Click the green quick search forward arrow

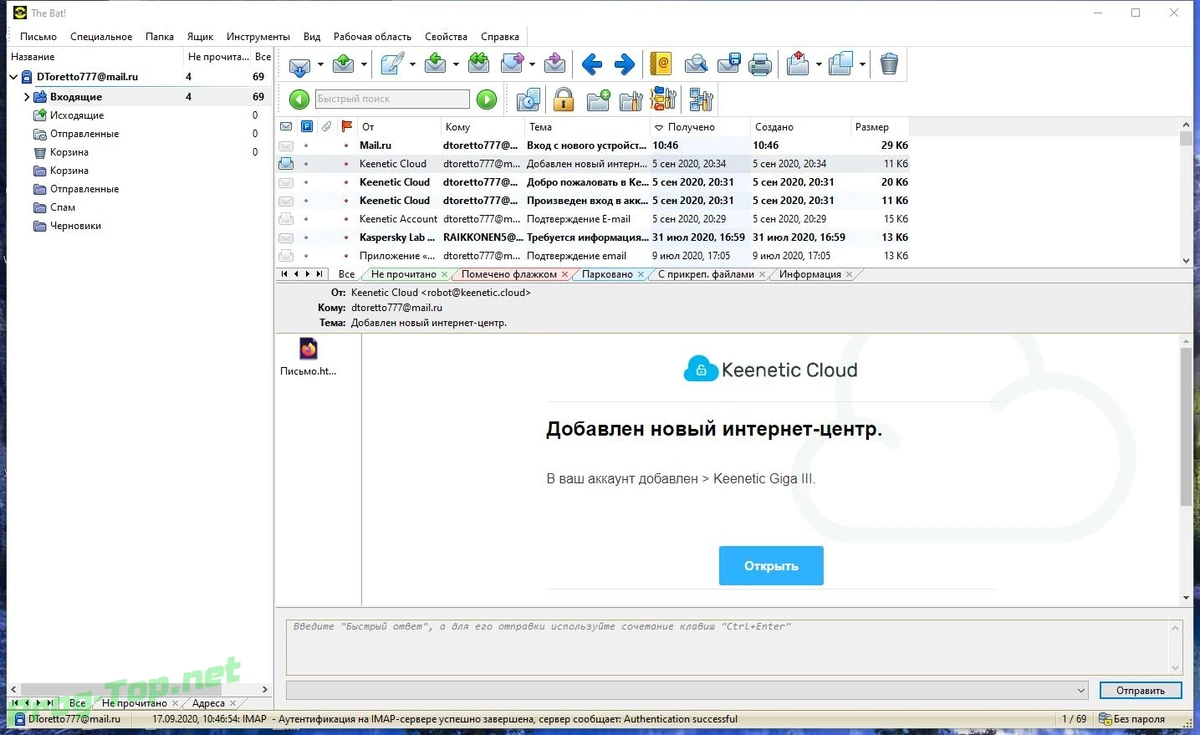486,99
